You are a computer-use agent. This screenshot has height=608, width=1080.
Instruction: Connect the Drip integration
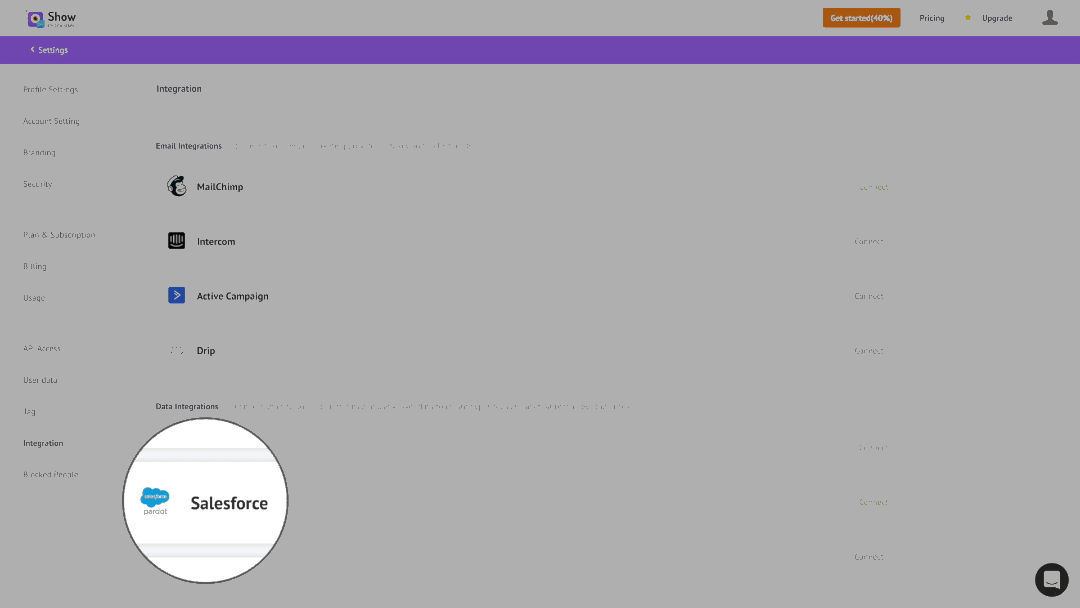[869, 351]
